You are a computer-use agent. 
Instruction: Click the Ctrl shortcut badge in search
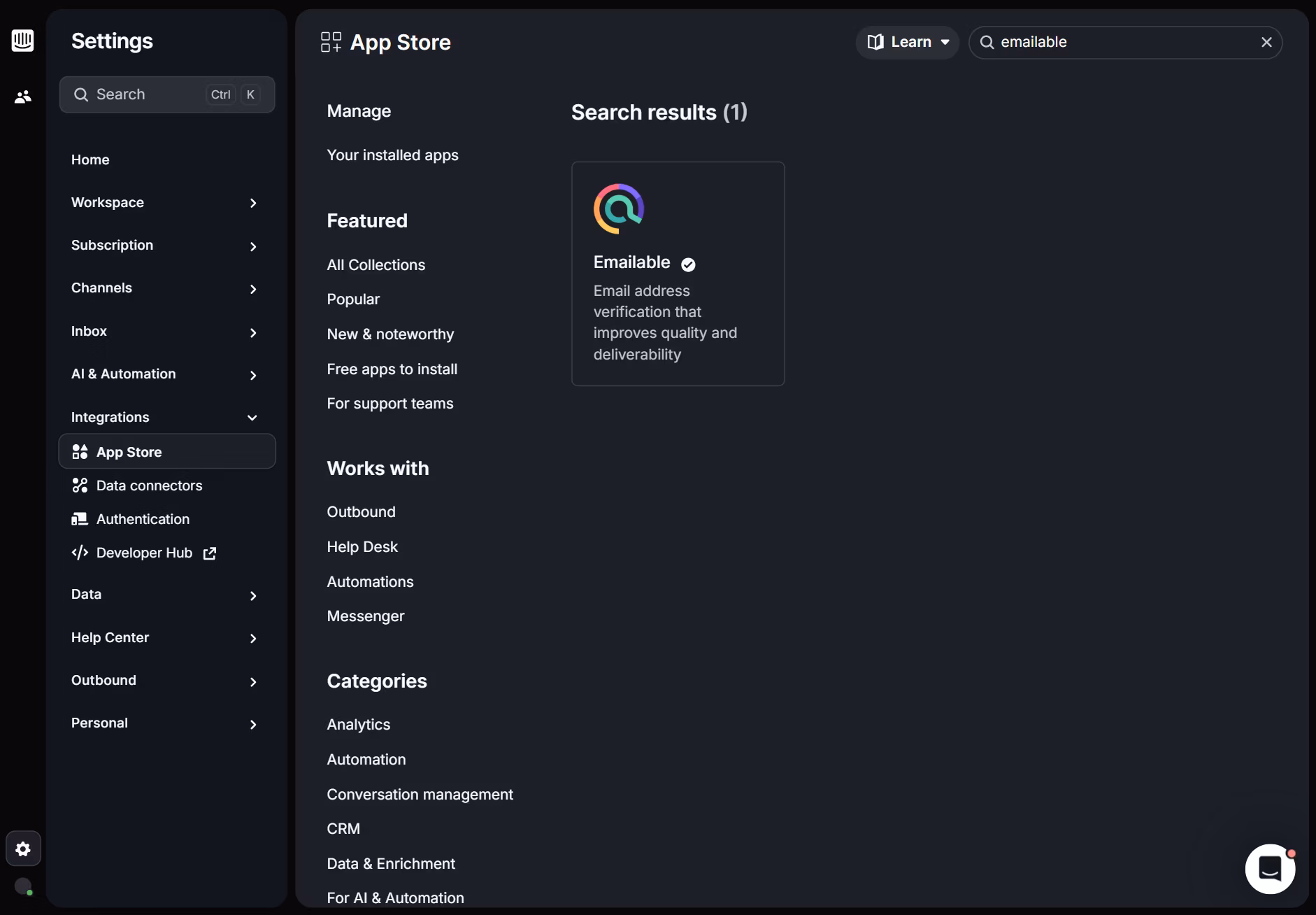click(220, 94)
